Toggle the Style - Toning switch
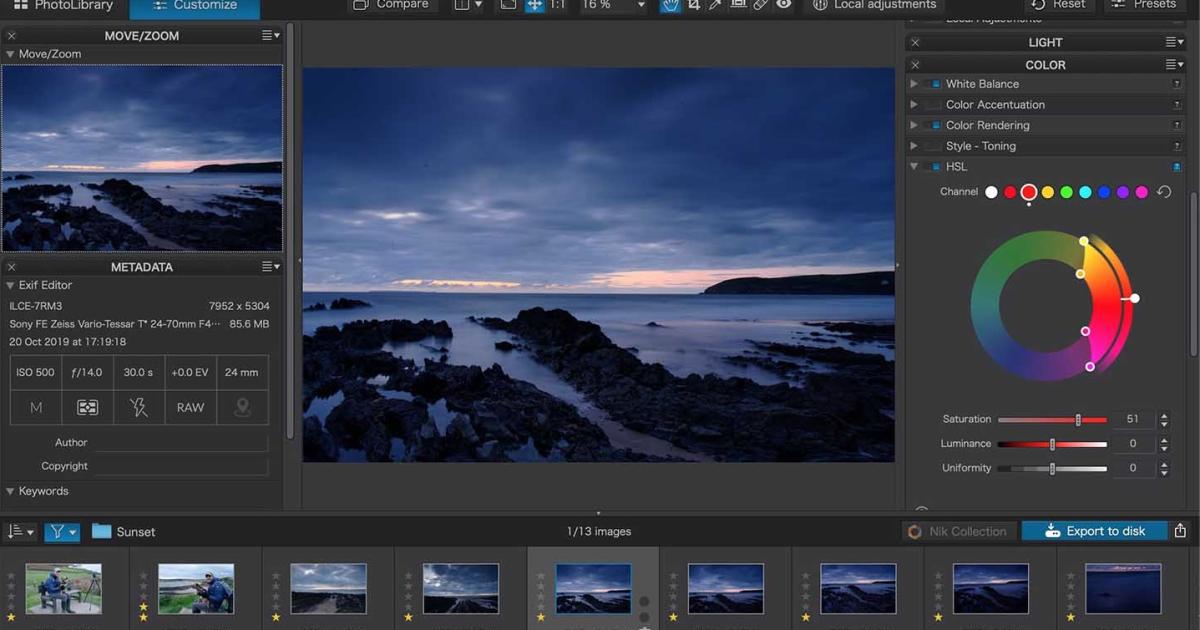Image resolution: width=1200 pixels, height=630 pixels. tap(936, 146)
